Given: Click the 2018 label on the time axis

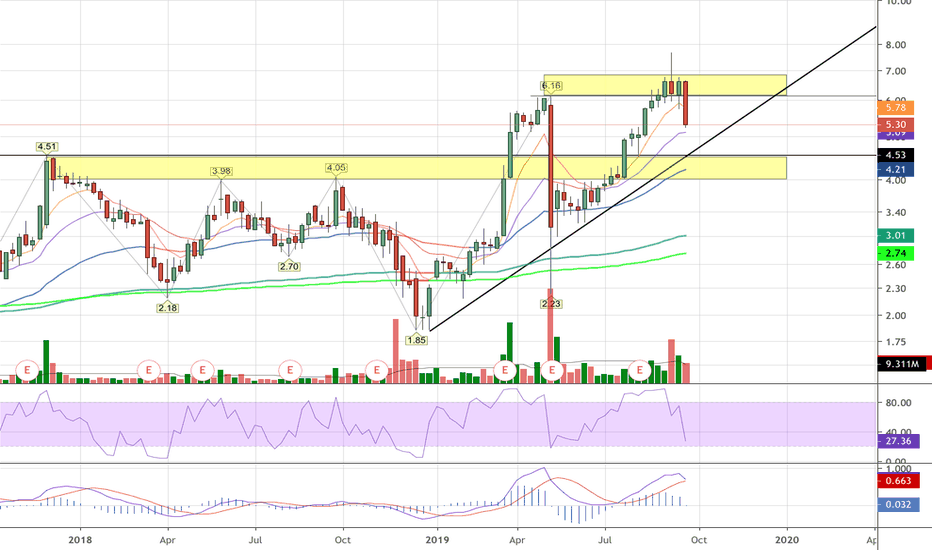Looking at the screenshot, I should [x=80, y=540].
